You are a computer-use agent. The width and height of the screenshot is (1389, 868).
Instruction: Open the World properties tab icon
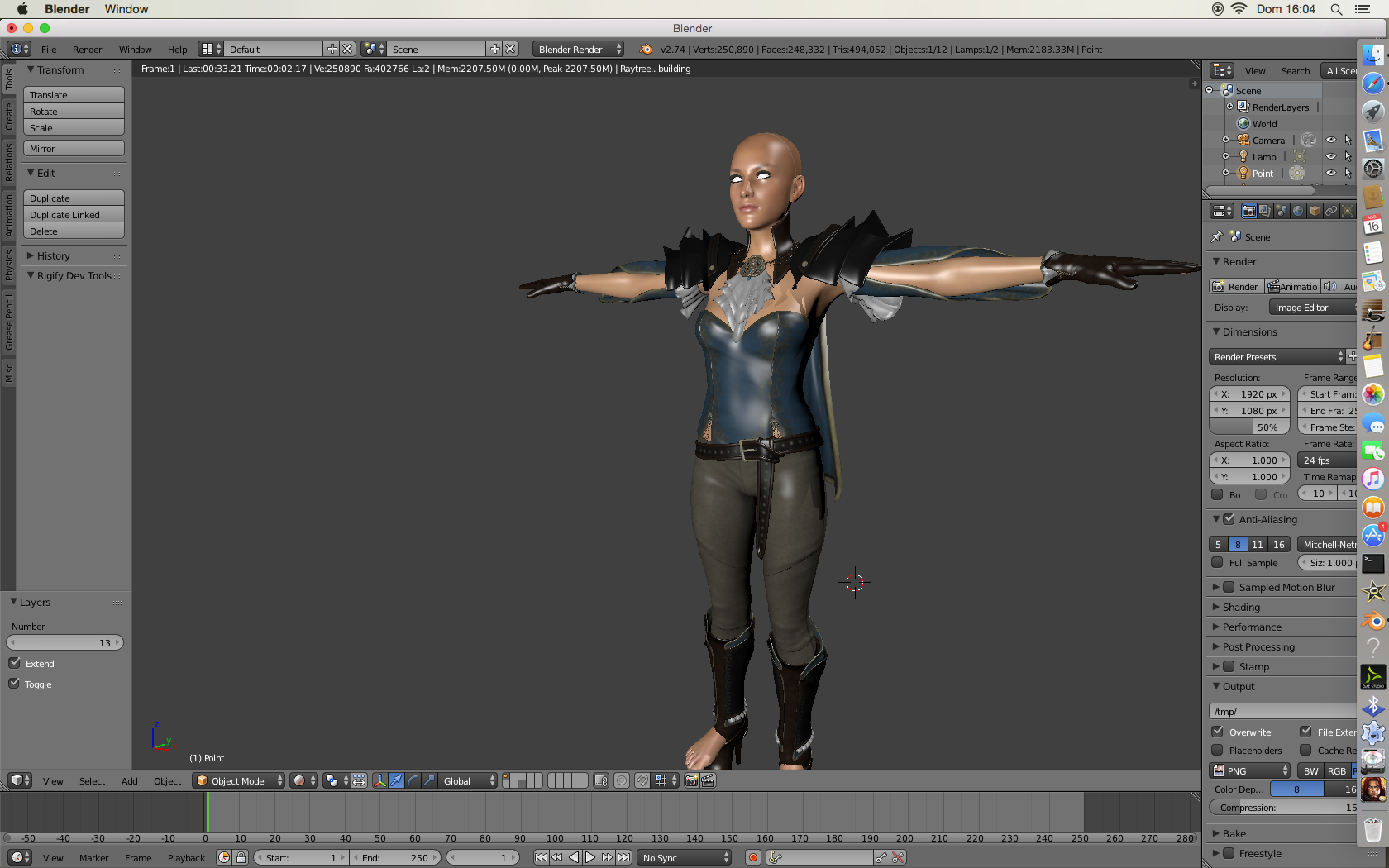click(x=1298, y=212)
